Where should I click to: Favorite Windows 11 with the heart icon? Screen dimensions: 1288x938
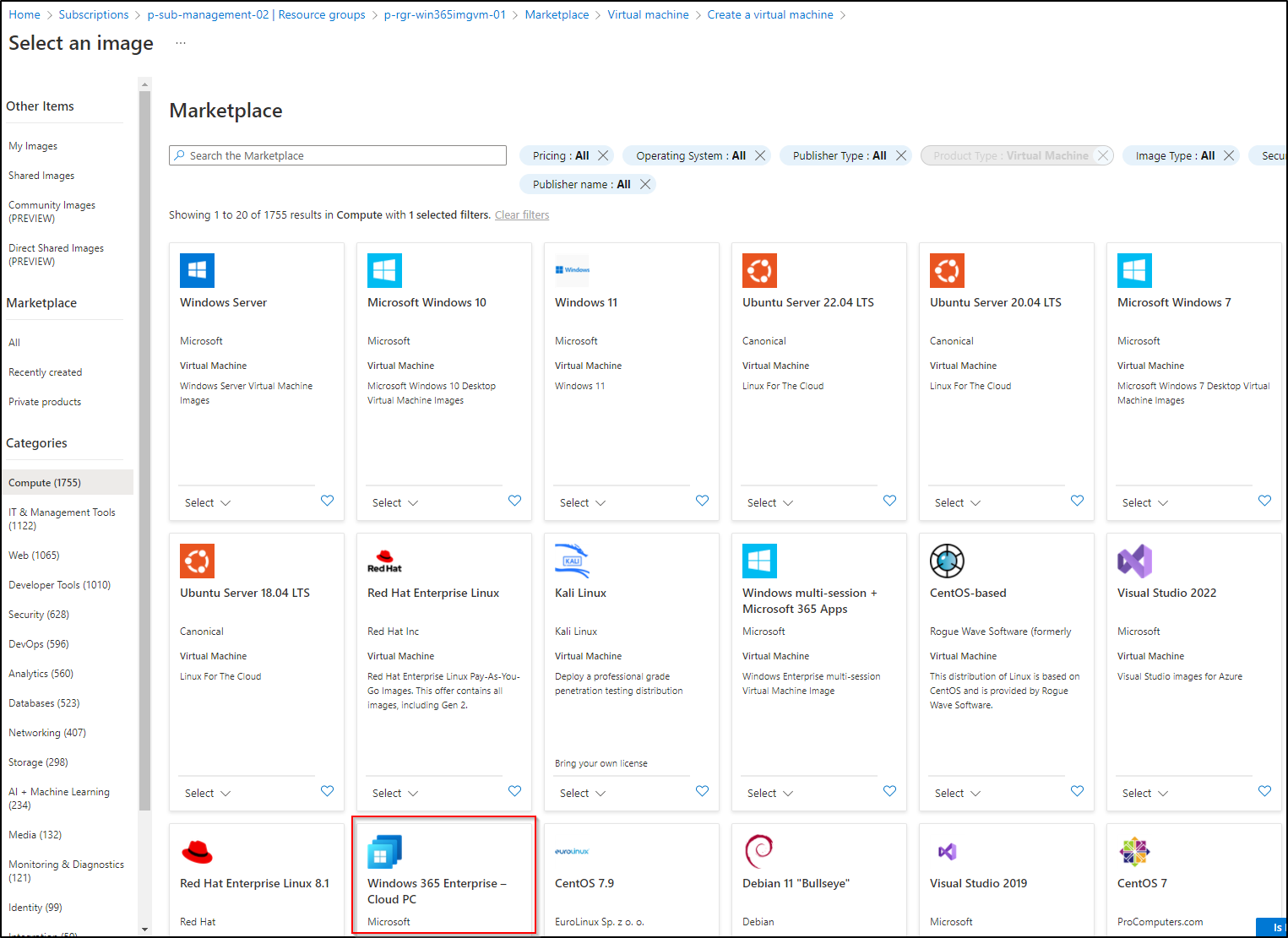702,501
